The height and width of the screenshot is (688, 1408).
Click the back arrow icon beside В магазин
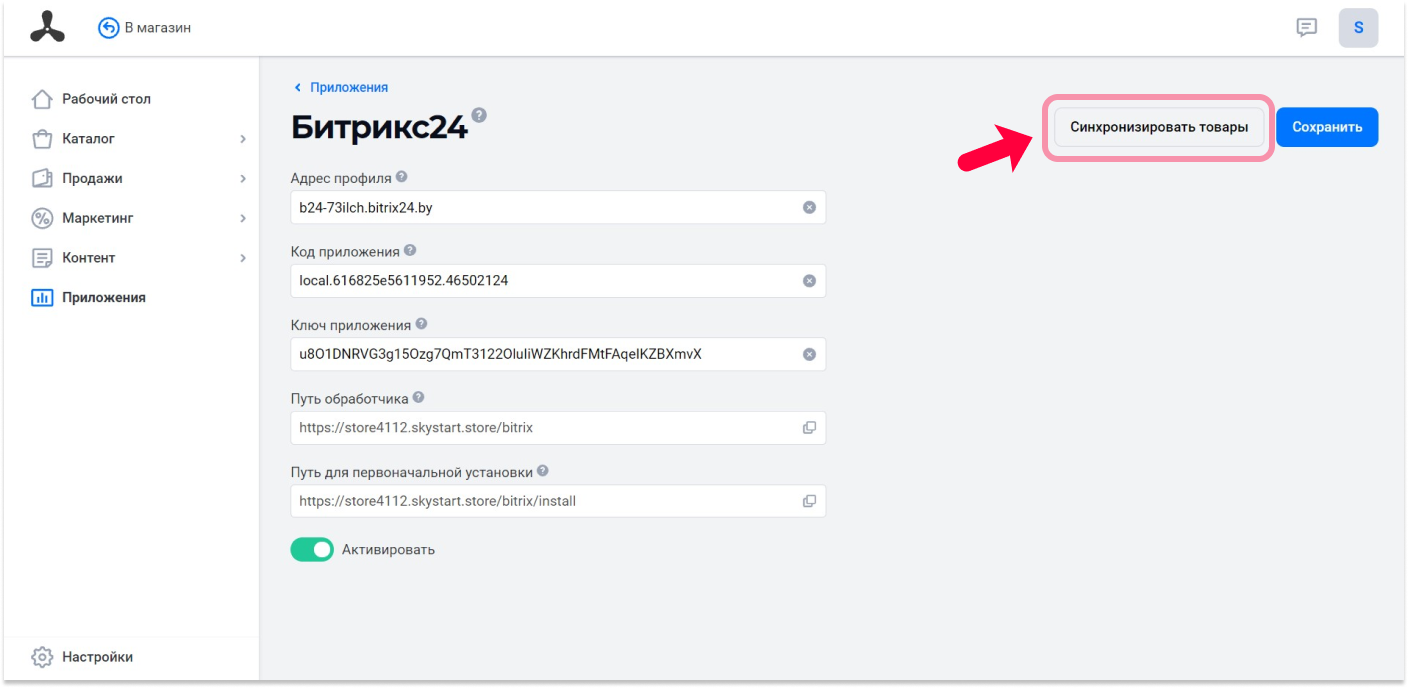[x=108, y=28]
